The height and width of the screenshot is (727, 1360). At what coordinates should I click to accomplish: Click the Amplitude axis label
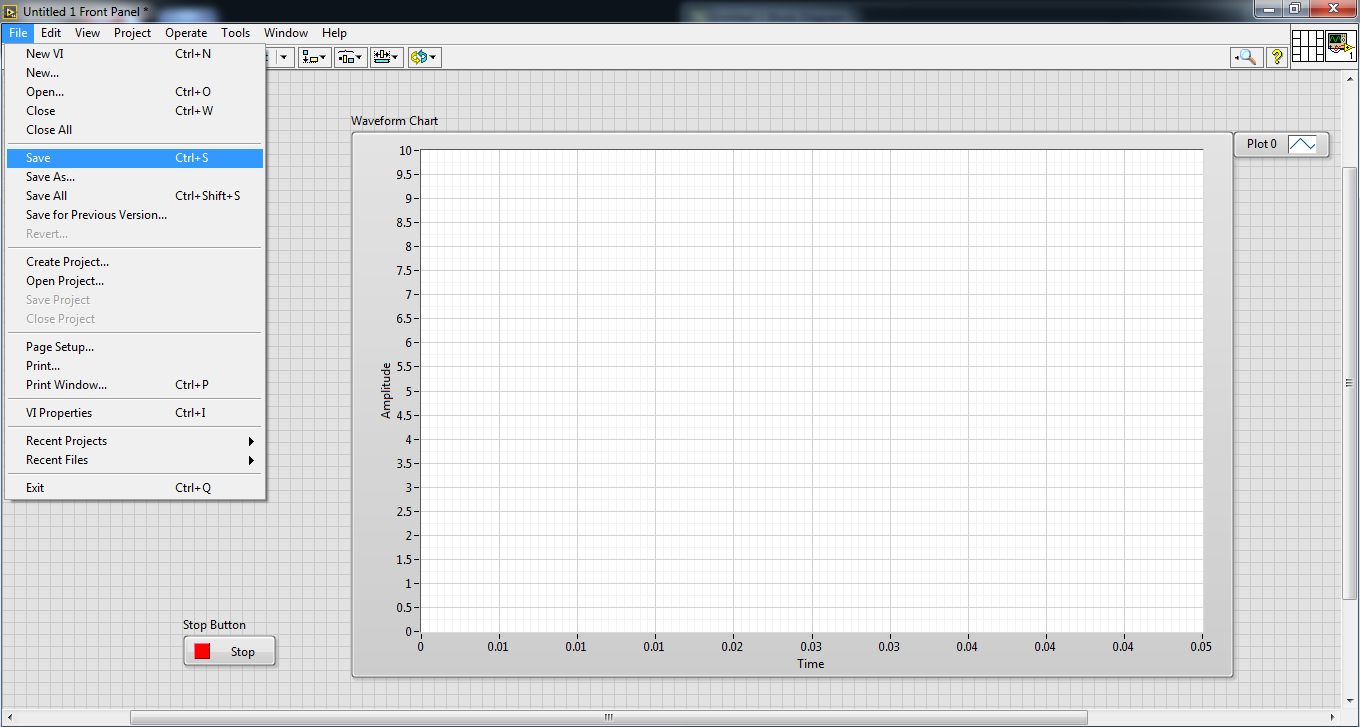point(386,390)
